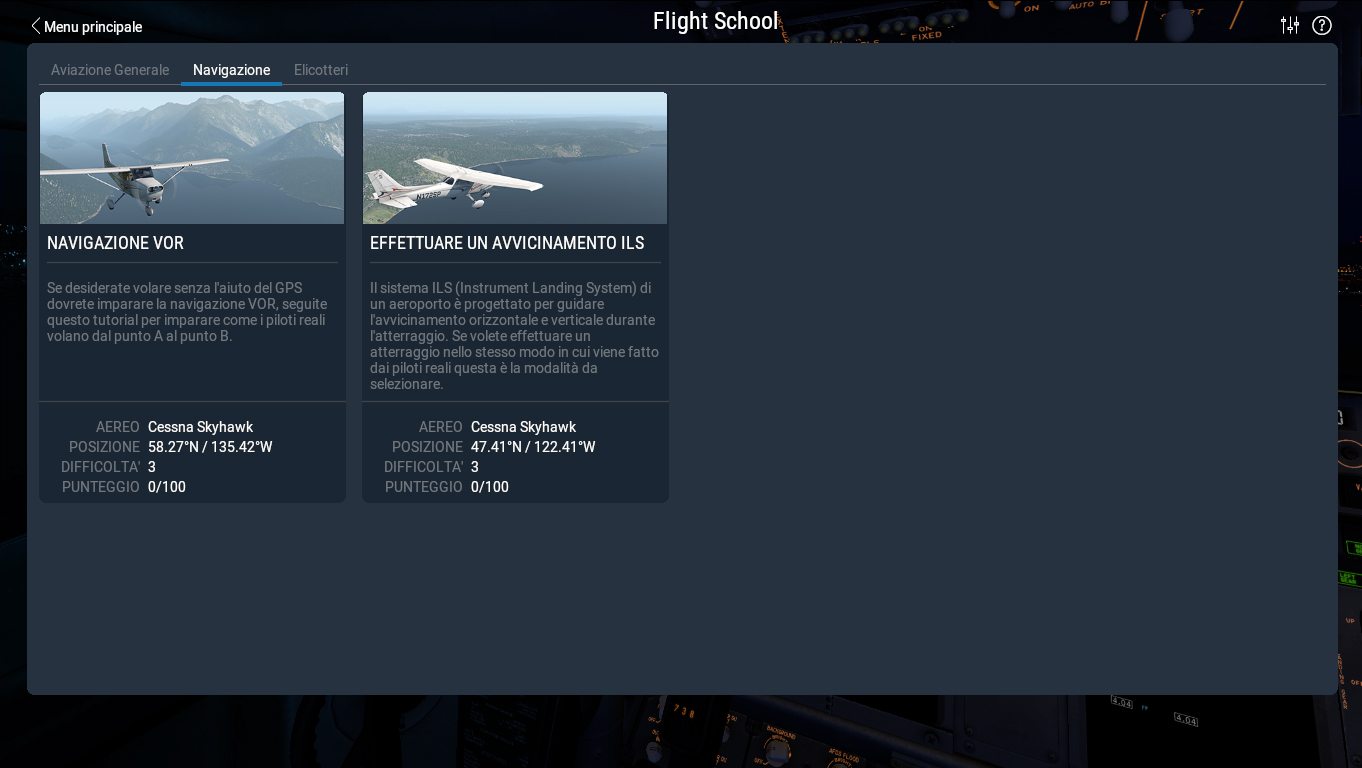Click the ILS tutorial description text
Screen dimensions: 1362x768
tap(514, 336)
